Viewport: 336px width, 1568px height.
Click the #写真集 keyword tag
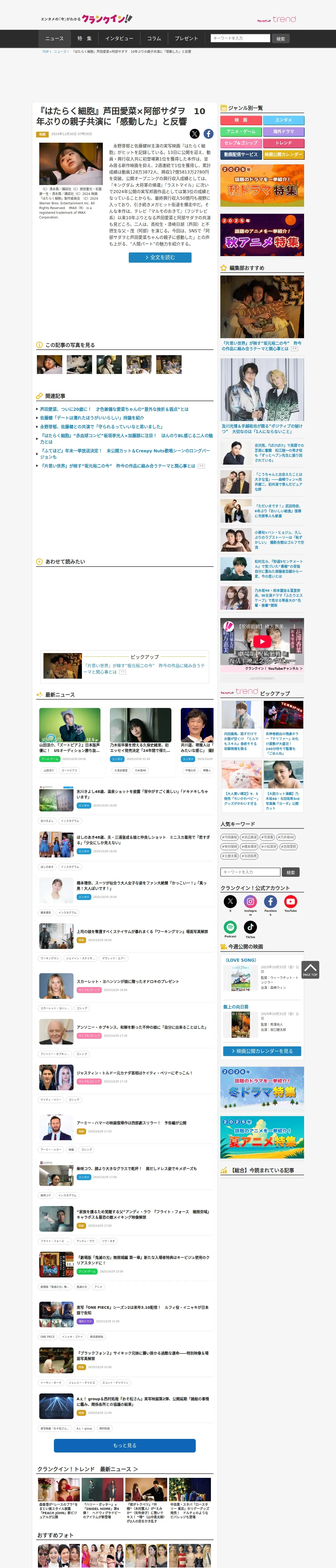267,837
